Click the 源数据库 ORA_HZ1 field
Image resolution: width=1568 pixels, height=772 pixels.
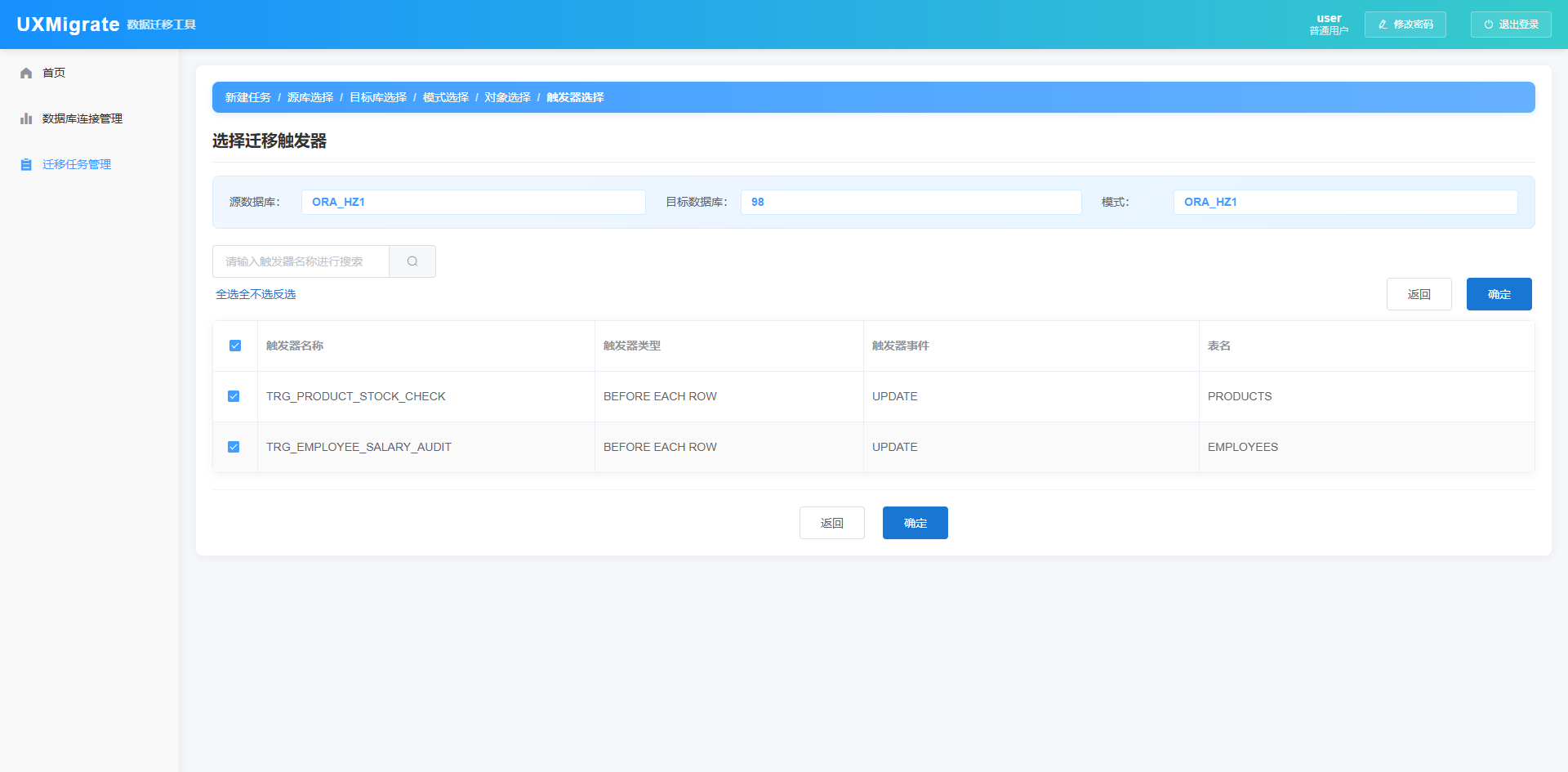[473, 202]
